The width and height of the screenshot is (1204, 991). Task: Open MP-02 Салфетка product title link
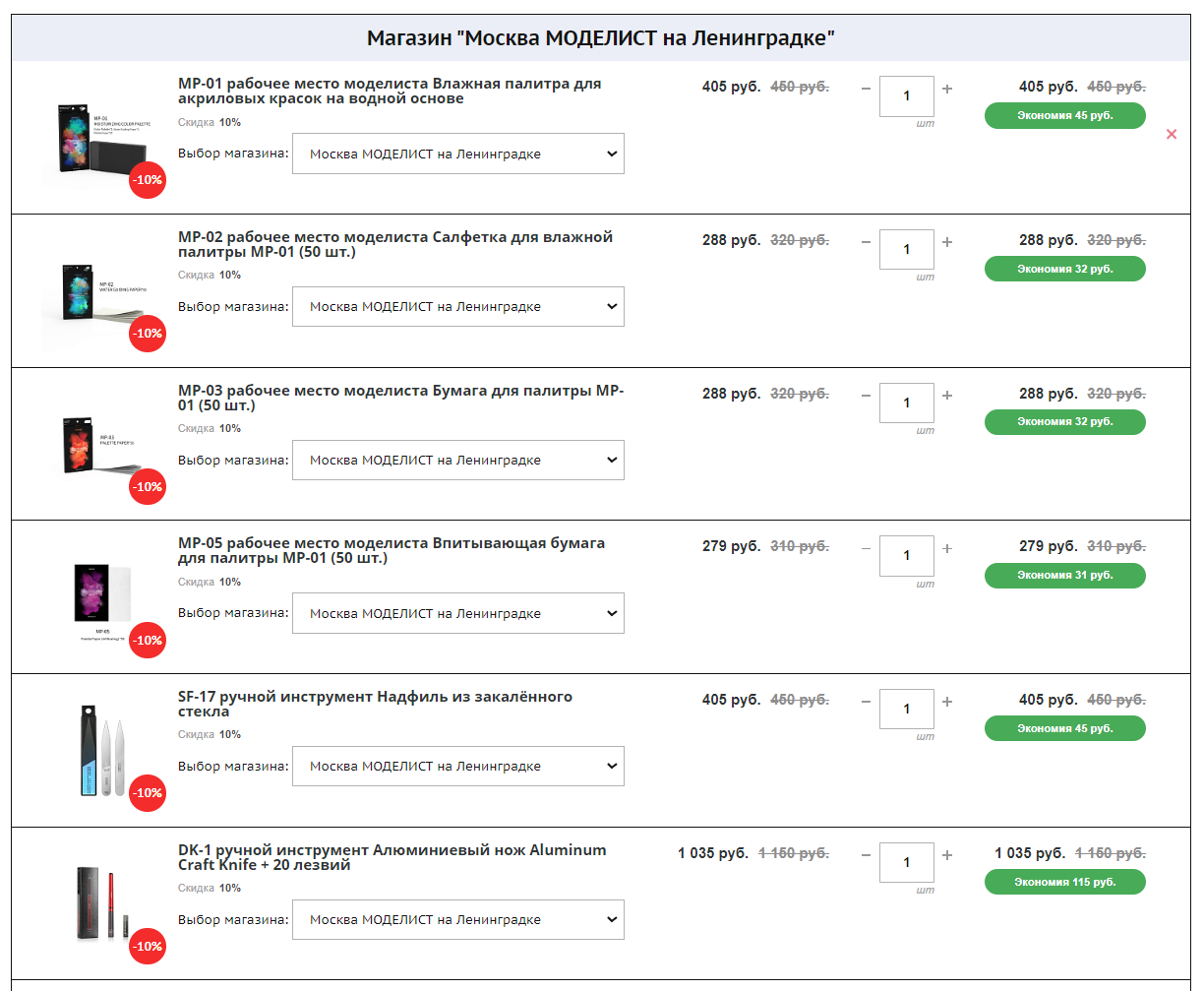pyautogui.click(x=395, y=244)
